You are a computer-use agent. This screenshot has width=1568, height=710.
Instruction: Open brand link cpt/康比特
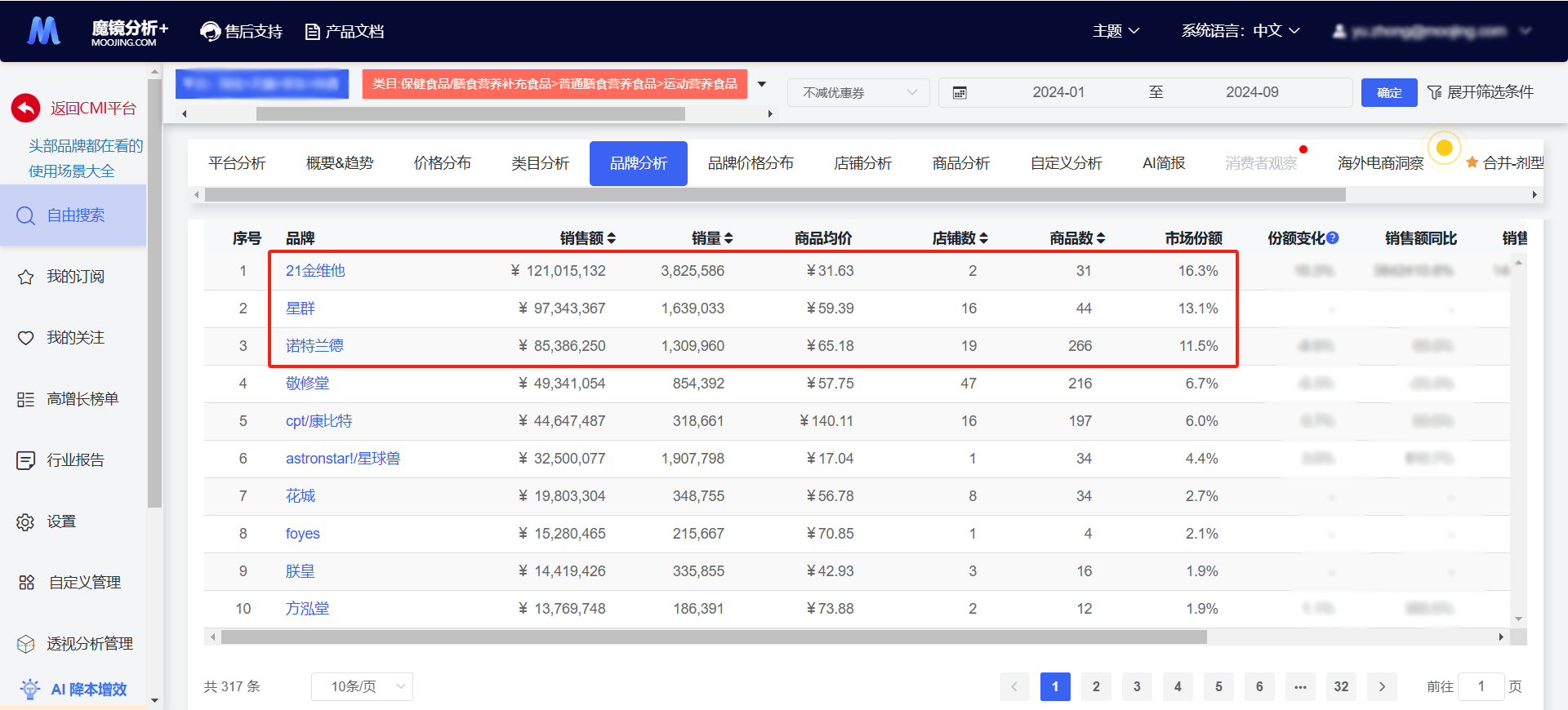(319, 421)
